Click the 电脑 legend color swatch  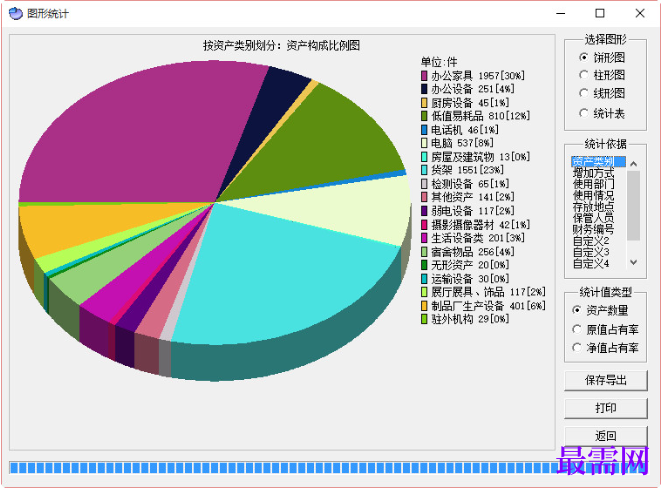click(x=424, y=143)
